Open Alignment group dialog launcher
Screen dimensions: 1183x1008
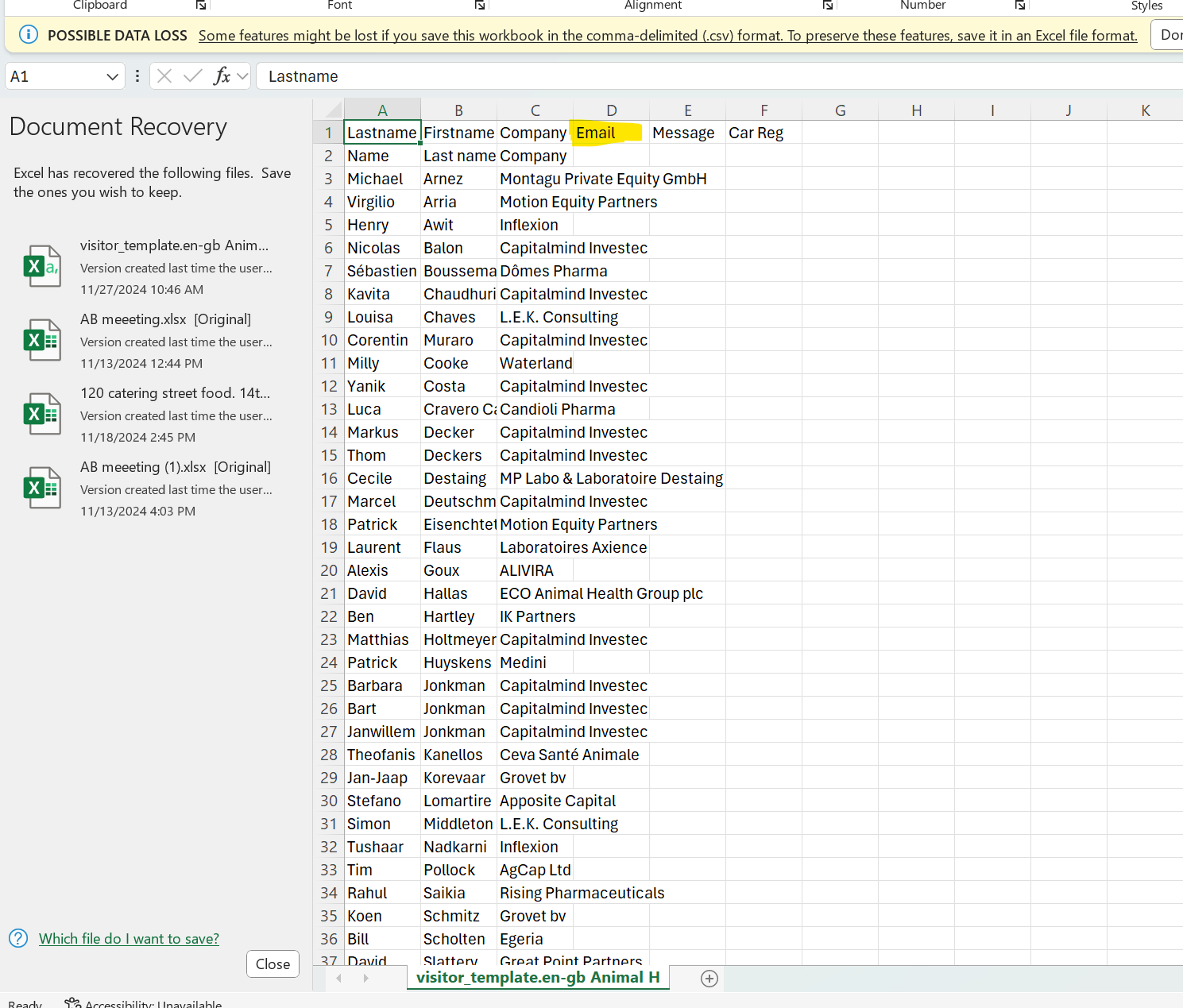pyautogui.click(x=828, y=5)
